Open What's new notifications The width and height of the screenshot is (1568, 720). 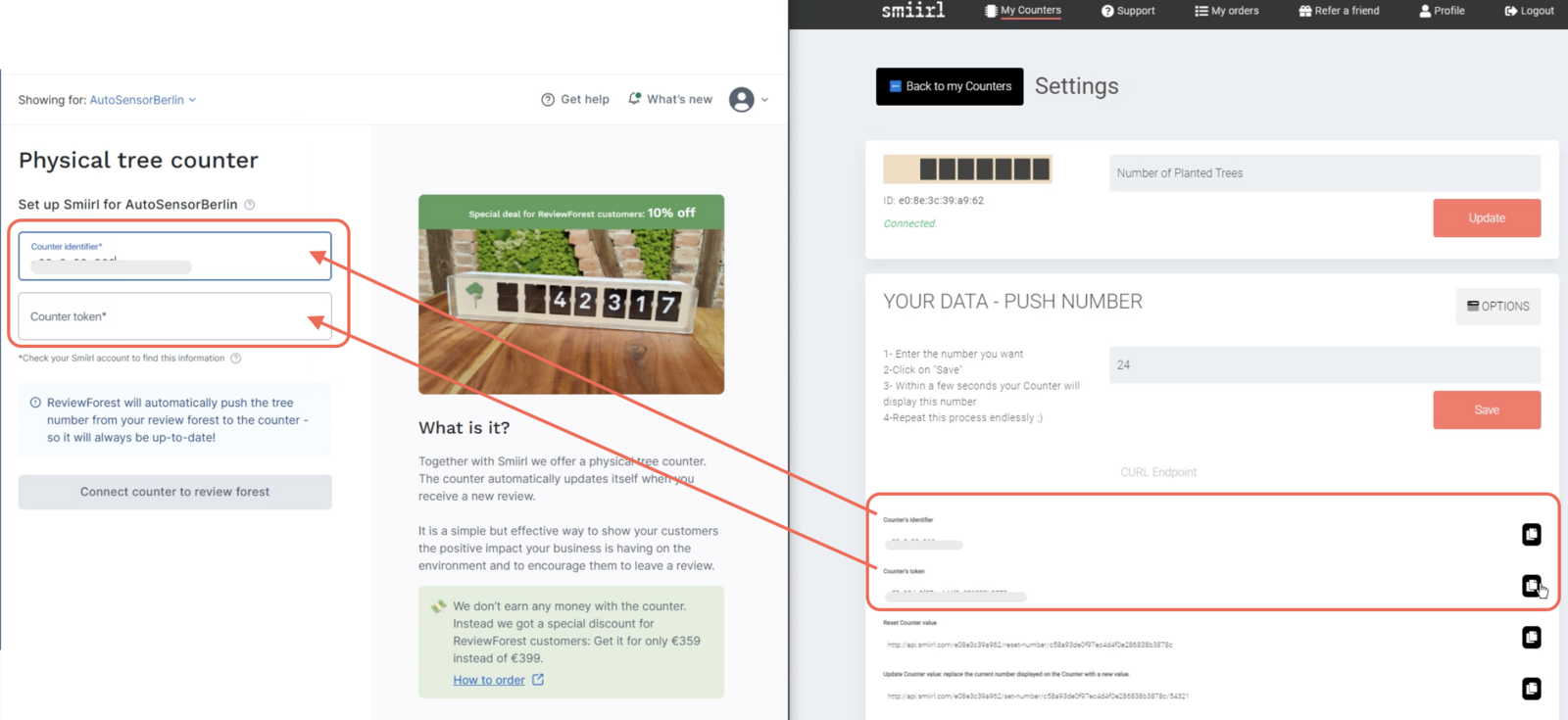click(670, 99)
